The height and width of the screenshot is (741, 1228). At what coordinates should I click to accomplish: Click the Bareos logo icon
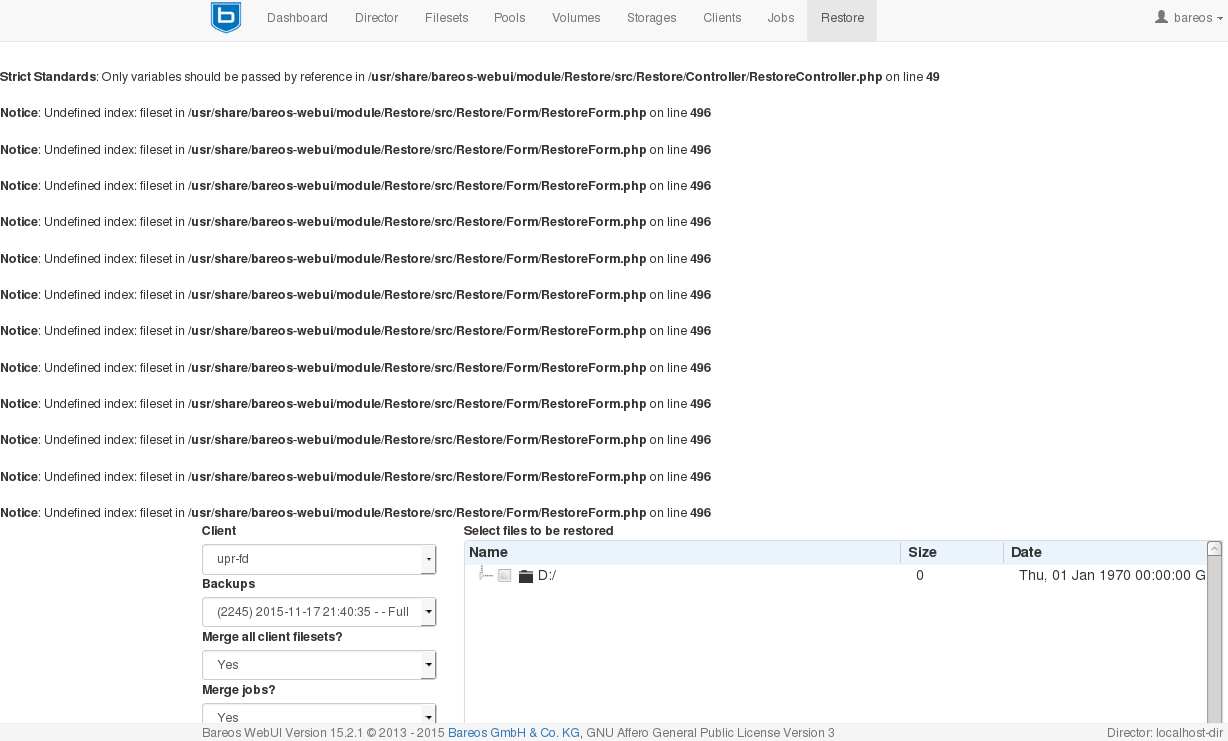226,18
